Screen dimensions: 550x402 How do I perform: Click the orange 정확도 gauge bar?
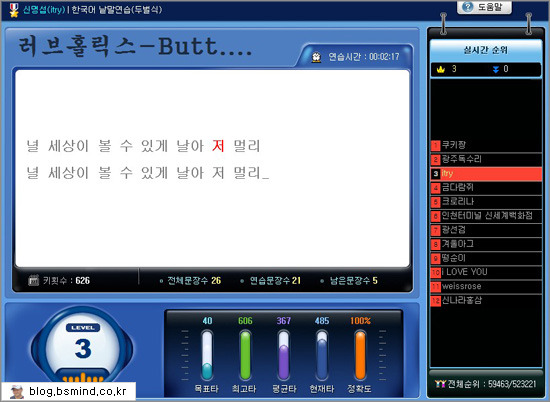360,355
